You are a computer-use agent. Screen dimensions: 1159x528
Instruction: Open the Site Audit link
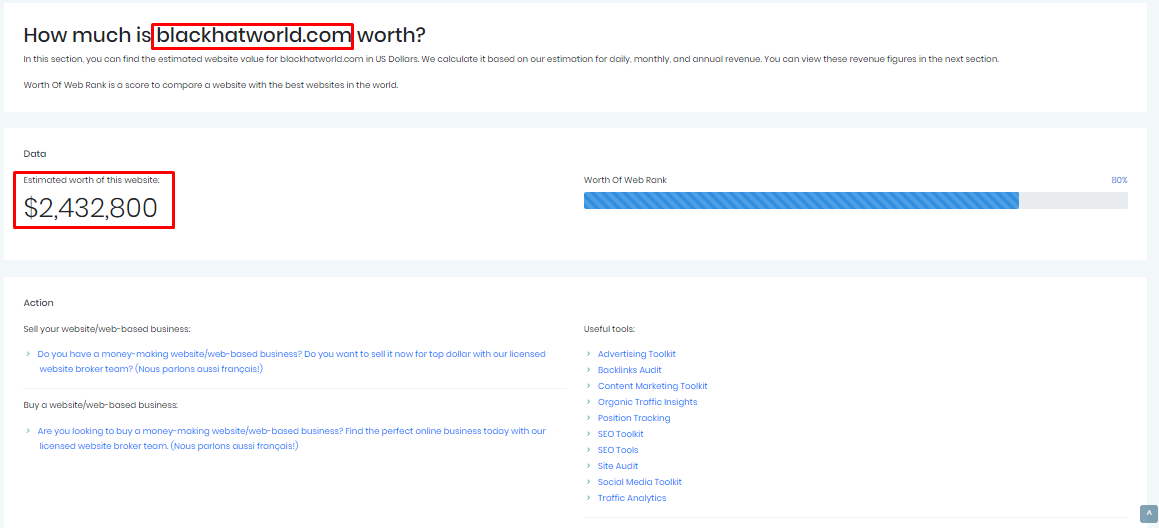point(618,466)
